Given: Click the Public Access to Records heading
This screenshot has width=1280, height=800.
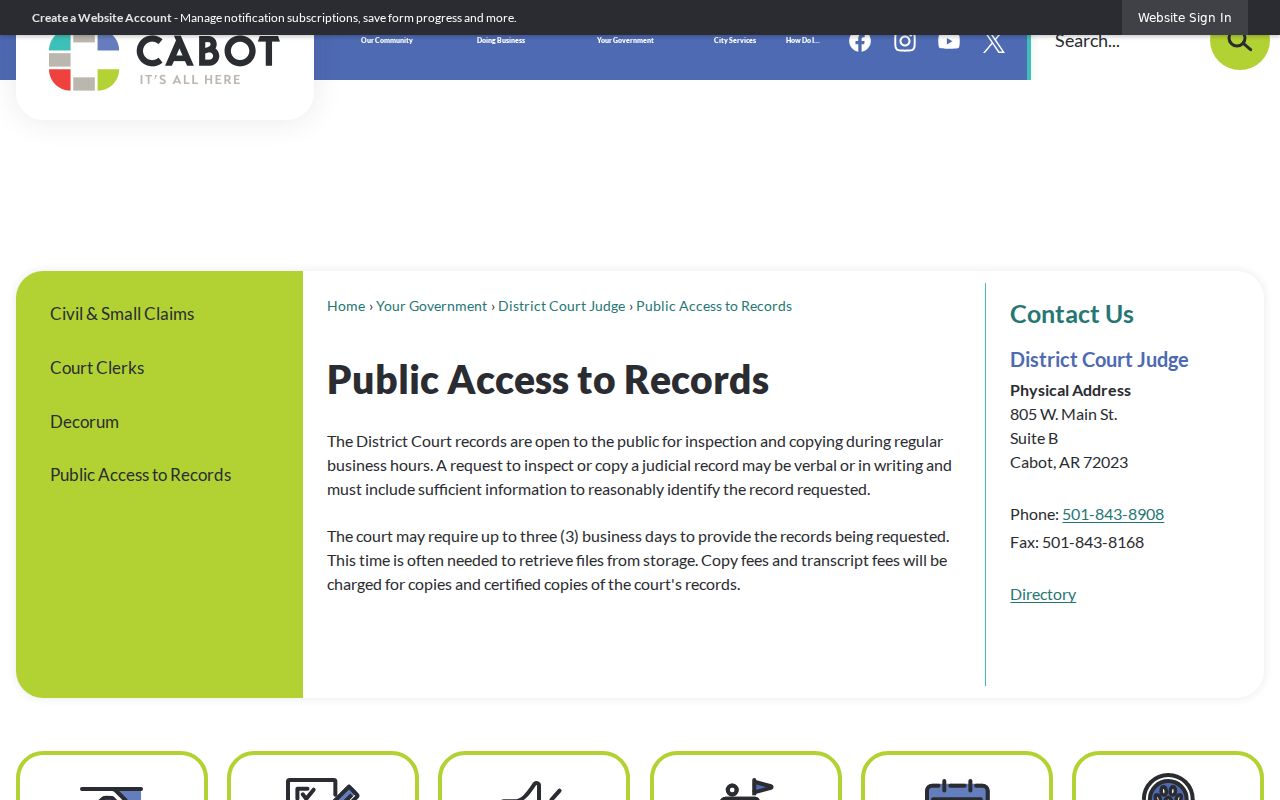Looking at the screenshot, I should pyautogui.click(x=548, y=380).
